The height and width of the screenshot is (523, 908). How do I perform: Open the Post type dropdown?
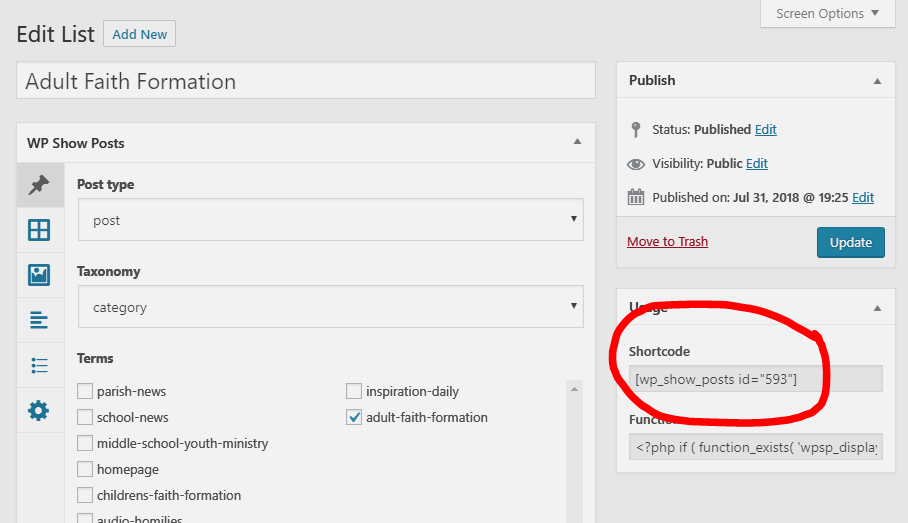[330, 220]
